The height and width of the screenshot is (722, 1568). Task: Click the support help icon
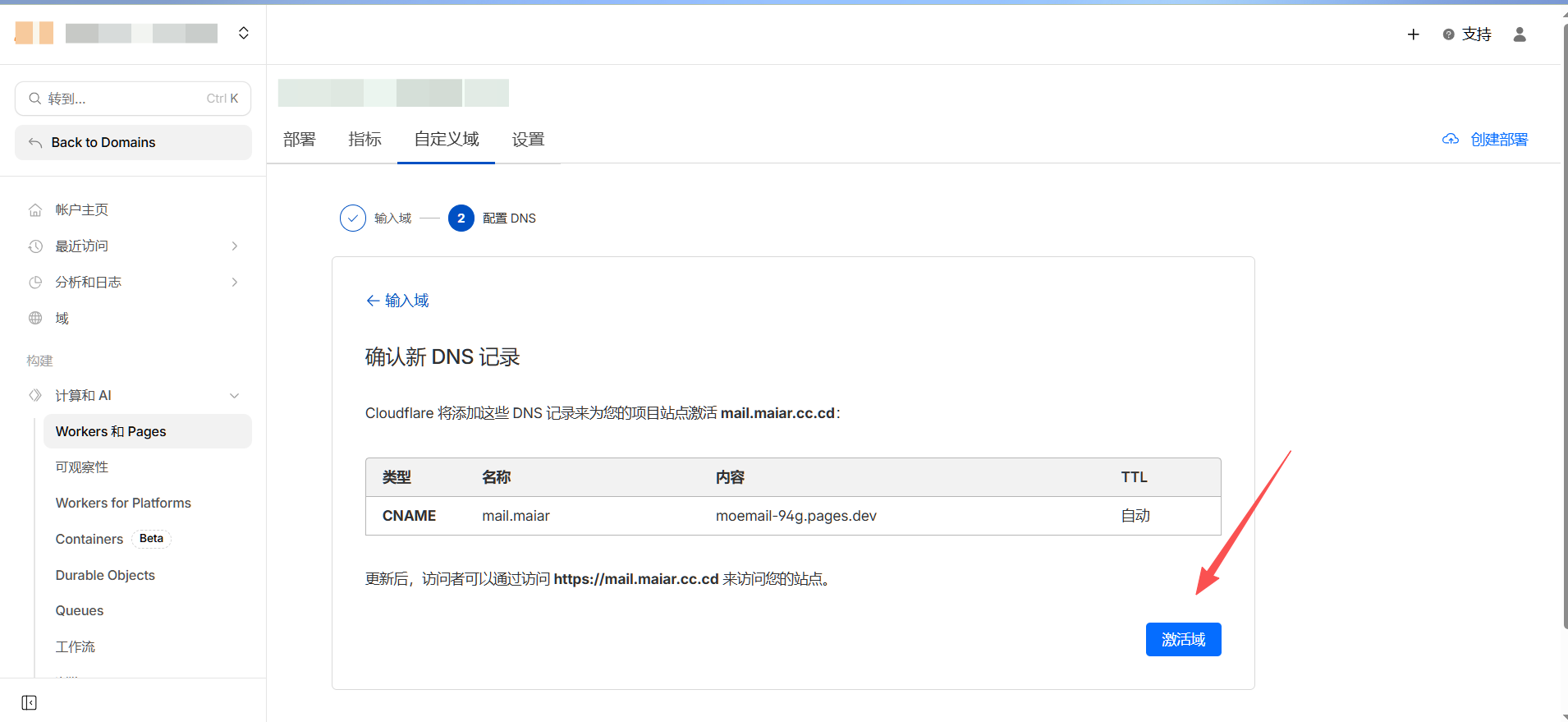tap(1449, 34)
